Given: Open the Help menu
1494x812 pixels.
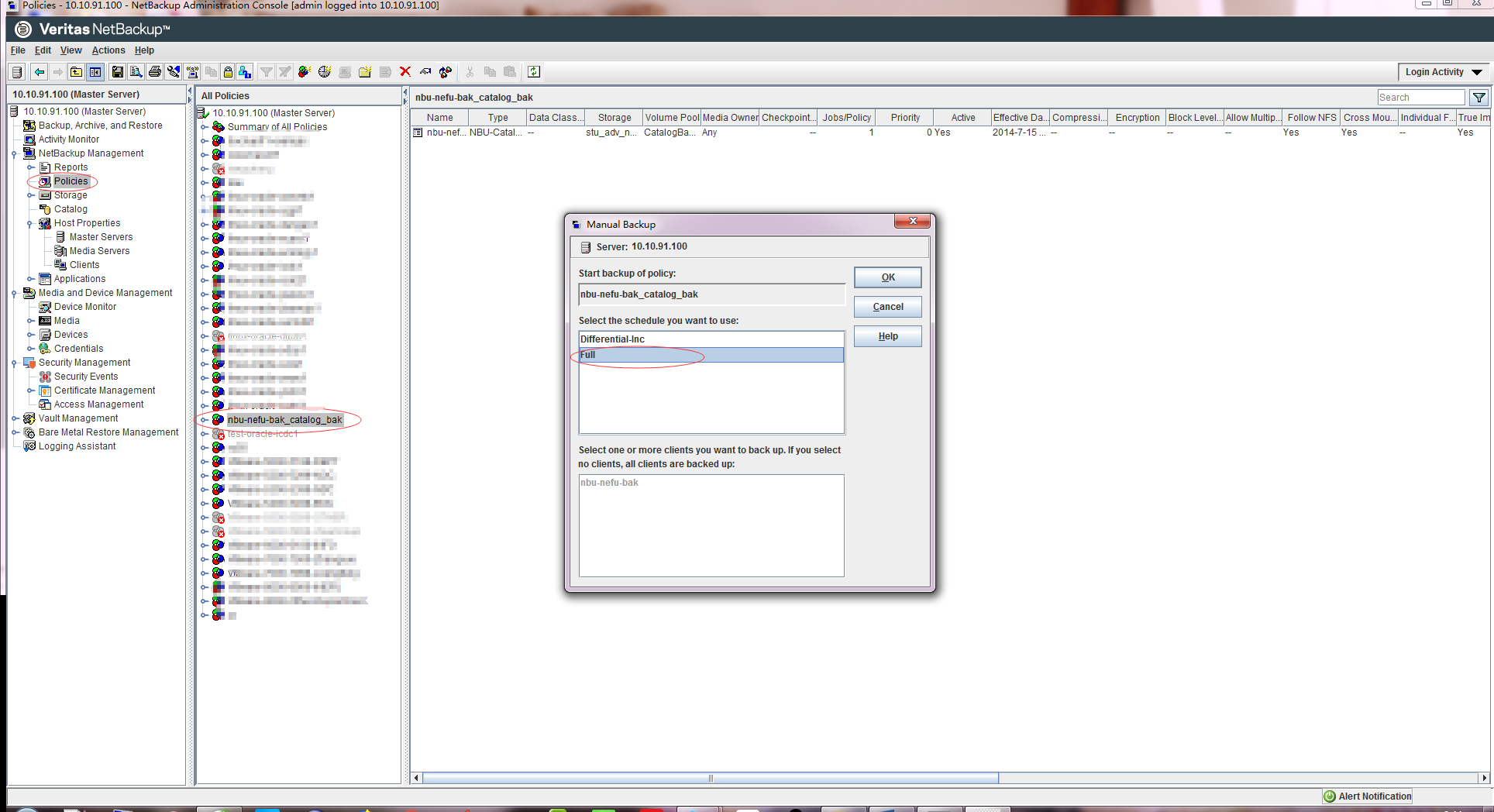Looking at the screenshot, I should coord(144,50).
